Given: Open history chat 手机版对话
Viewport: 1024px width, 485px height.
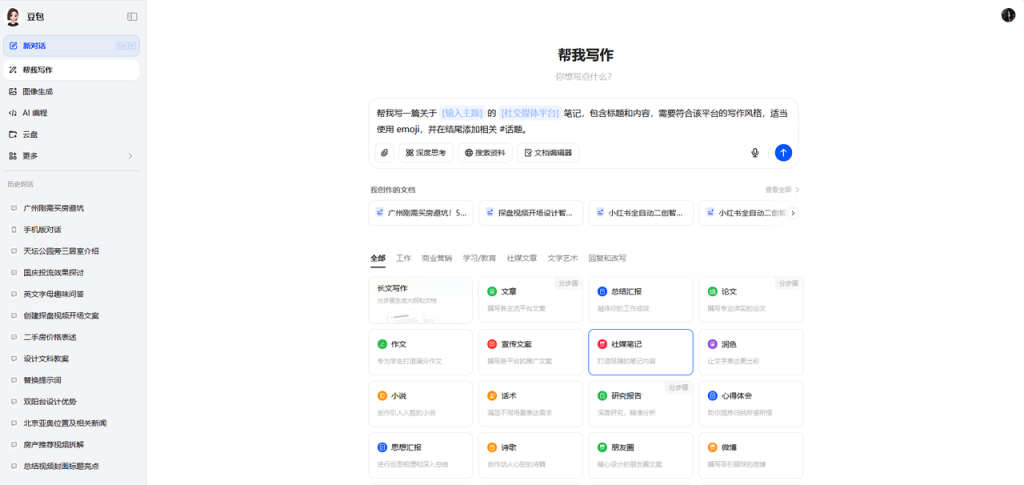Looking at the screenshot, I should pos(71,230).
